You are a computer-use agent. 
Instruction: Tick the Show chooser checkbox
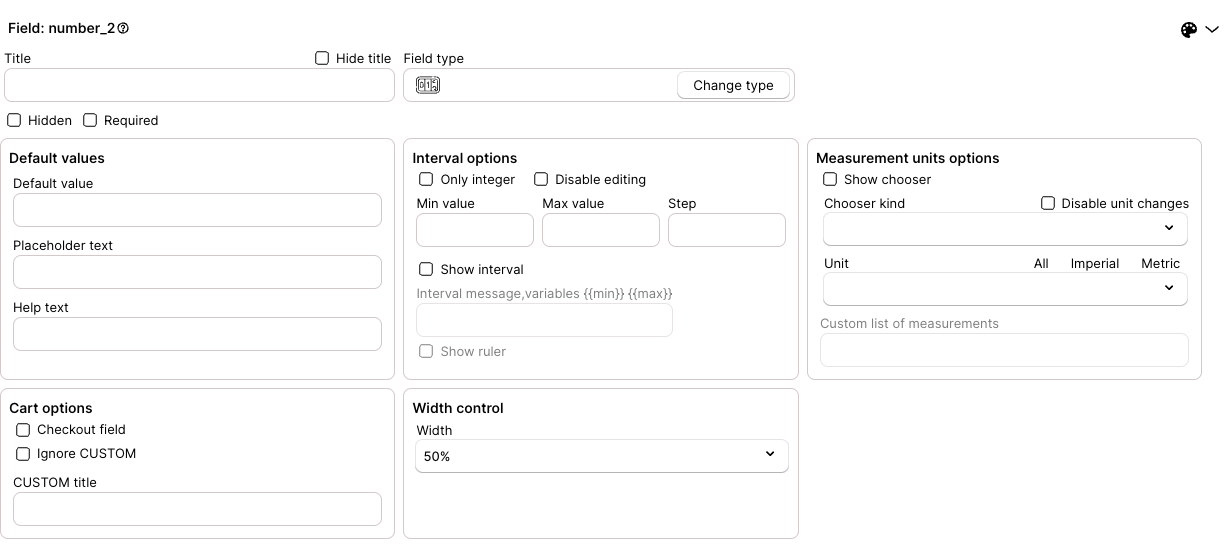click(x=830, y=179)
